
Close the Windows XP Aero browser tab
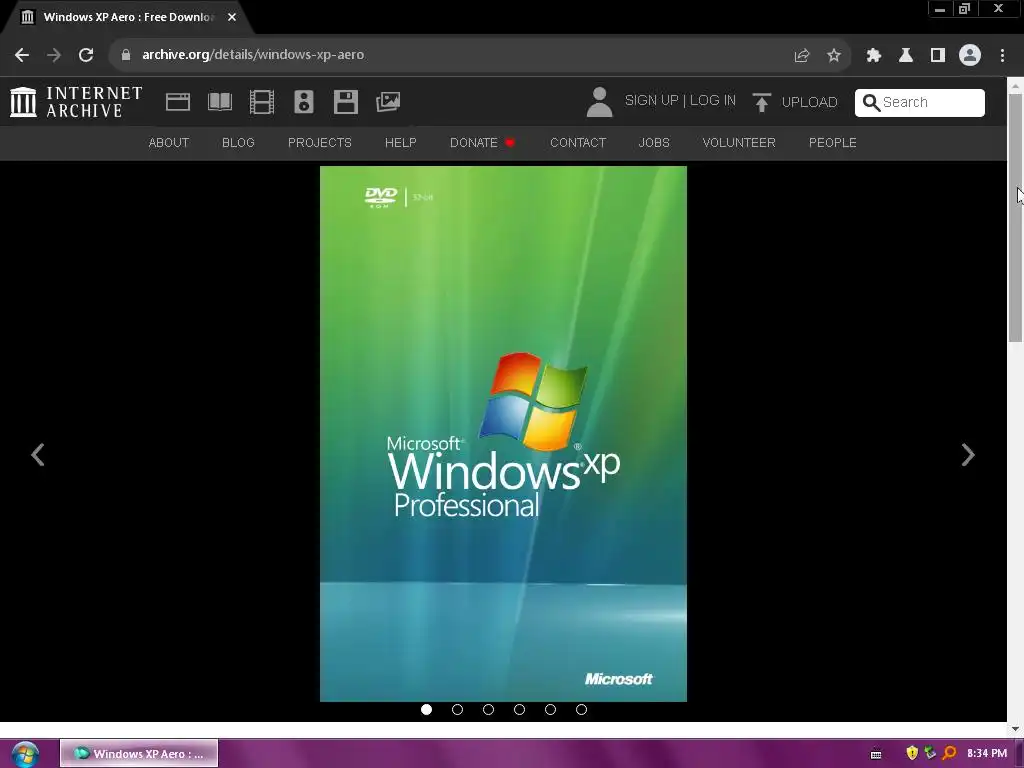coord(232,17)
